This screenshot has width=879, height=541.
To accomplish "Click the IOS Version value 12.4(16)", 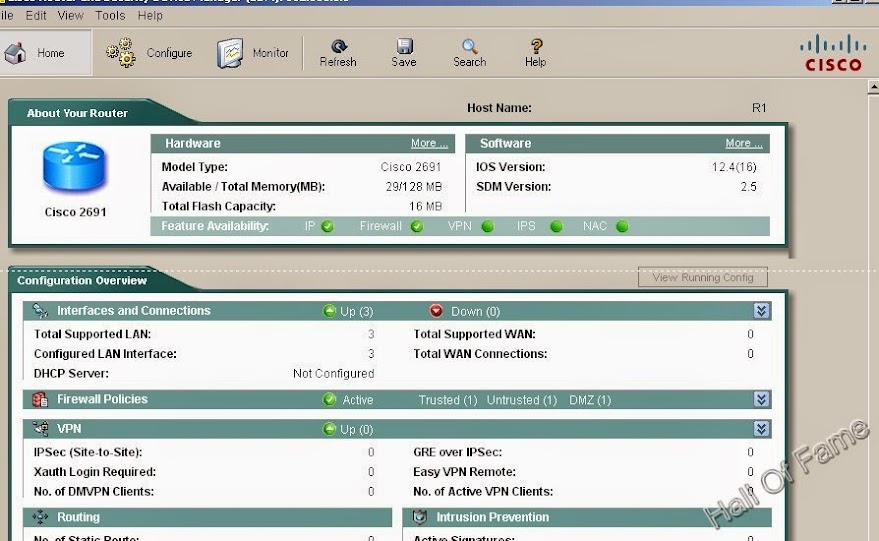I will pos(734,167).
